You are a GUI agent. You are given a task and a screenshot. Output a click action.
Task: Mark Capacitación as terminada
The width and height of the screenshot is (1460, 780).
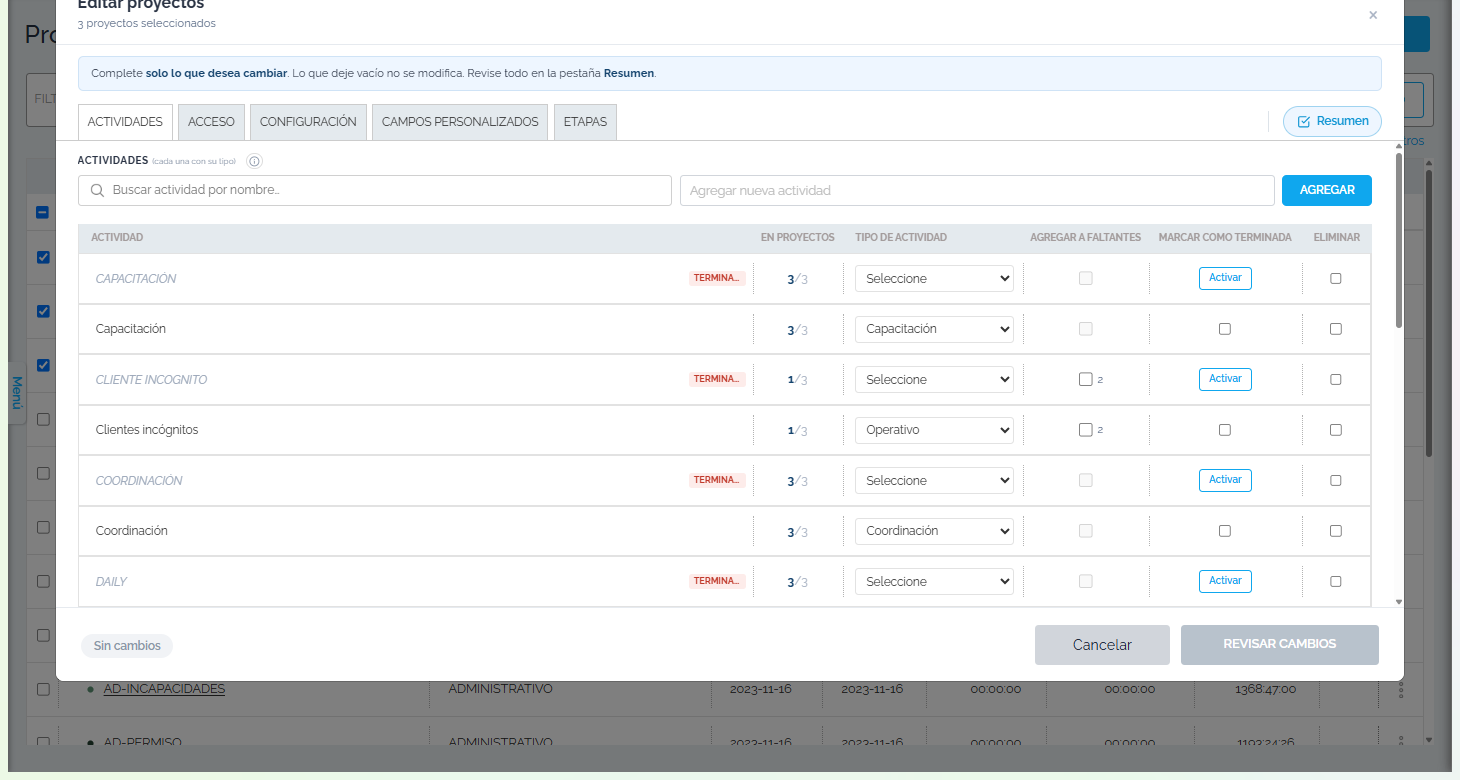(1225, 329)
